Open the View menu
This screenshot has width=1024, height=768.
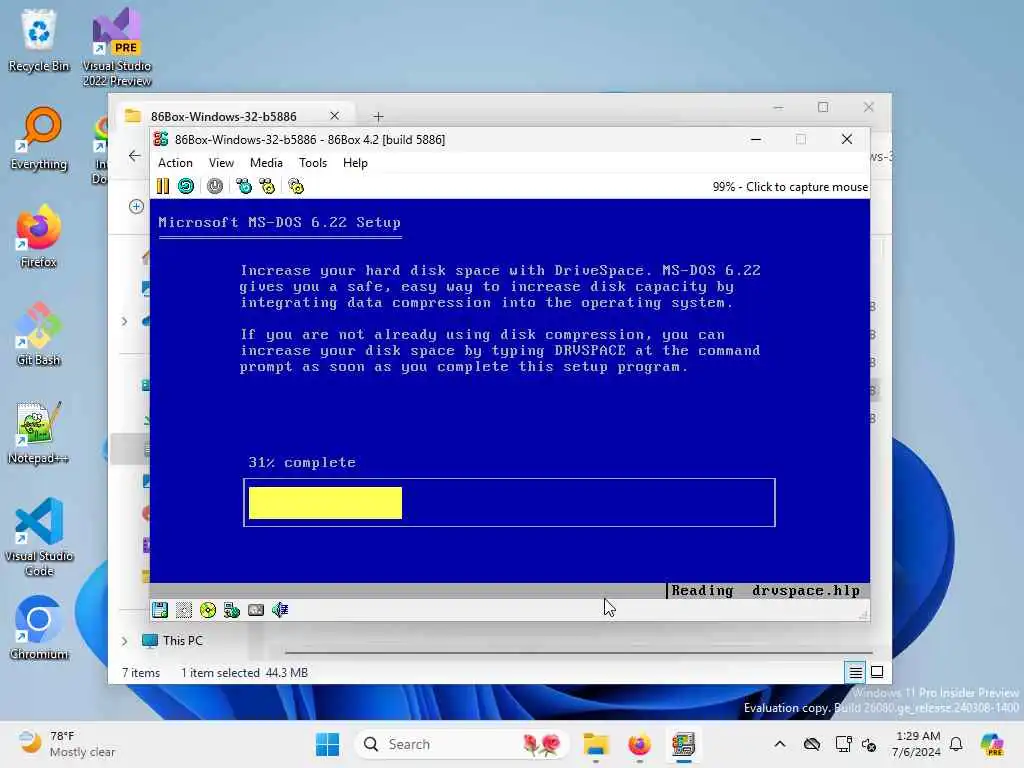point(221,163)
